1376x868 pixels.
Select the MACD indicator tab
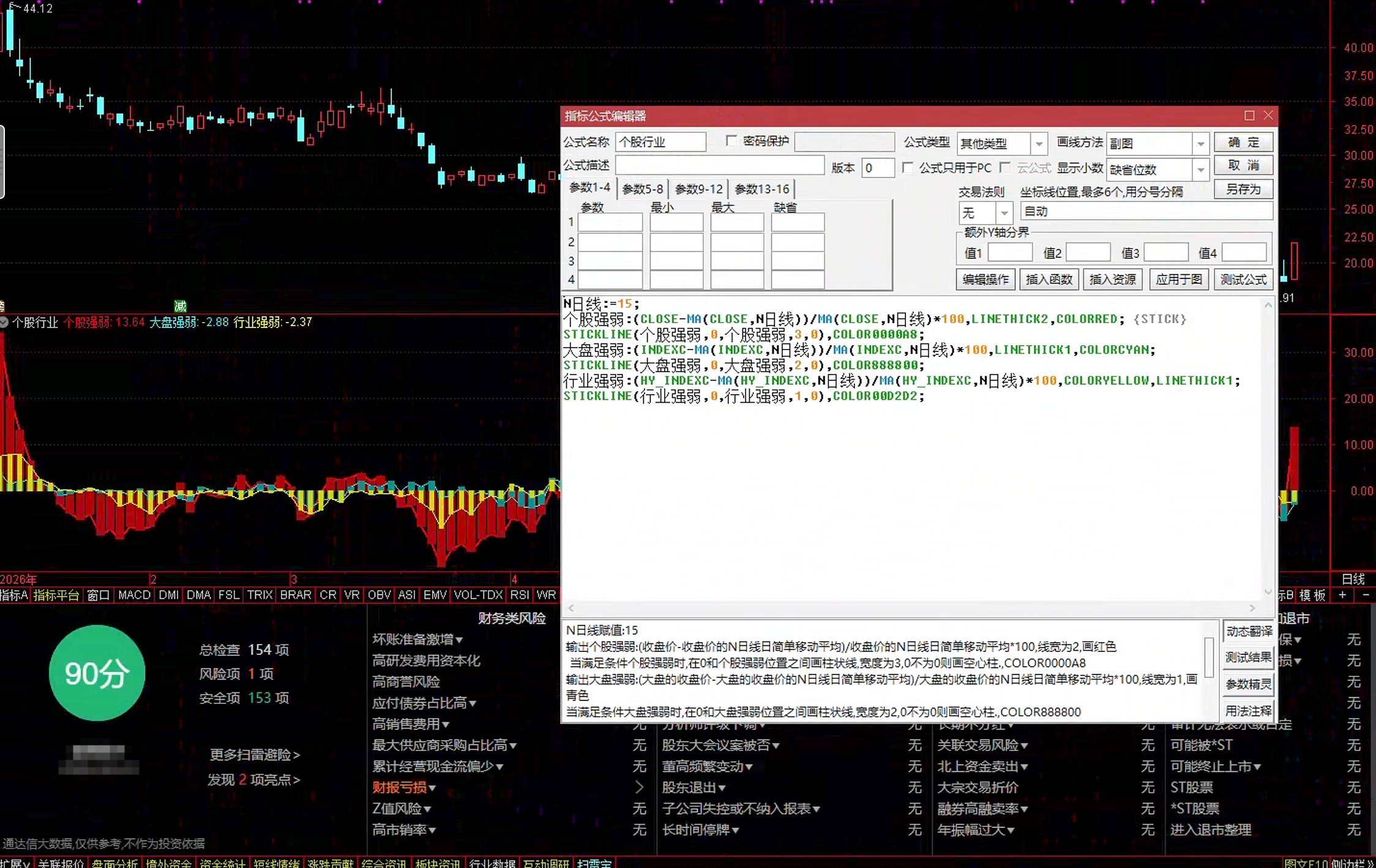coord(134,595)
